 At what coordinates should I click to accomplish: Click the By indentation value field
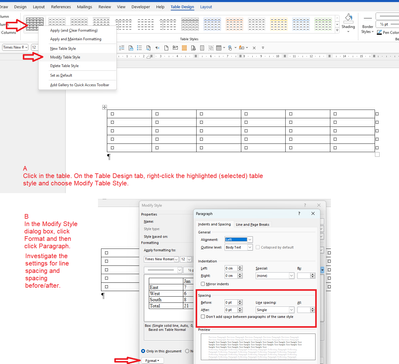coord(303,276)
